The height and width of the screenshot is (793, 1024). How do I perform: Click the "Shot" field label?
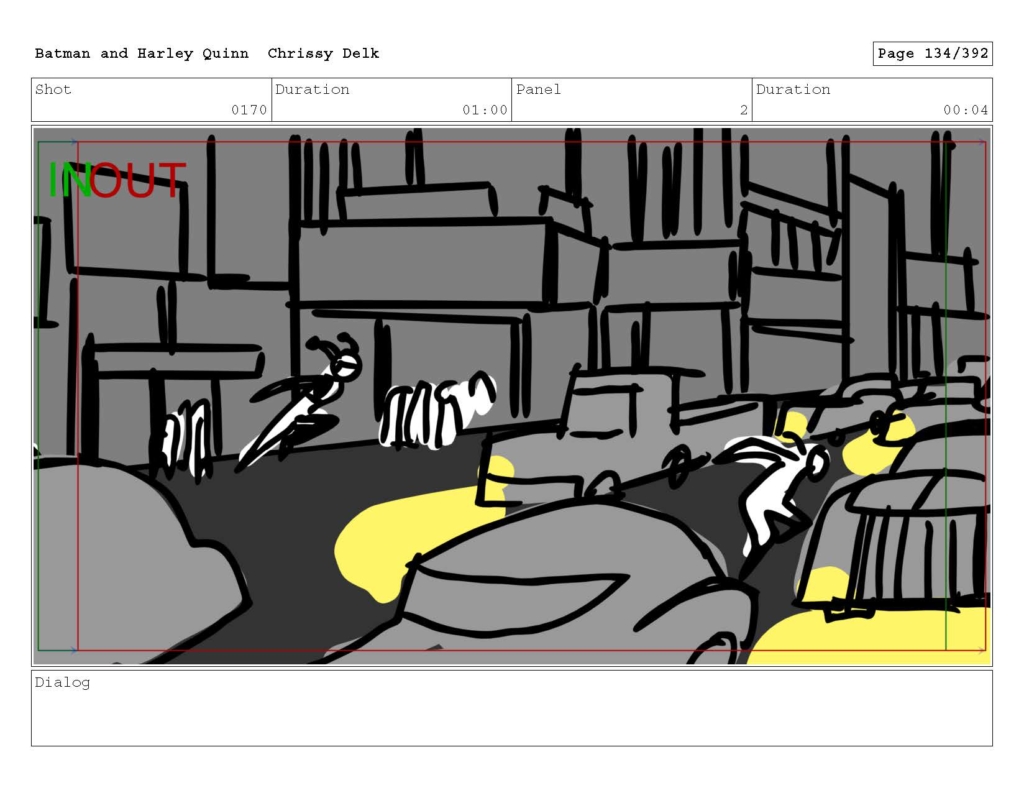[53, 89]
